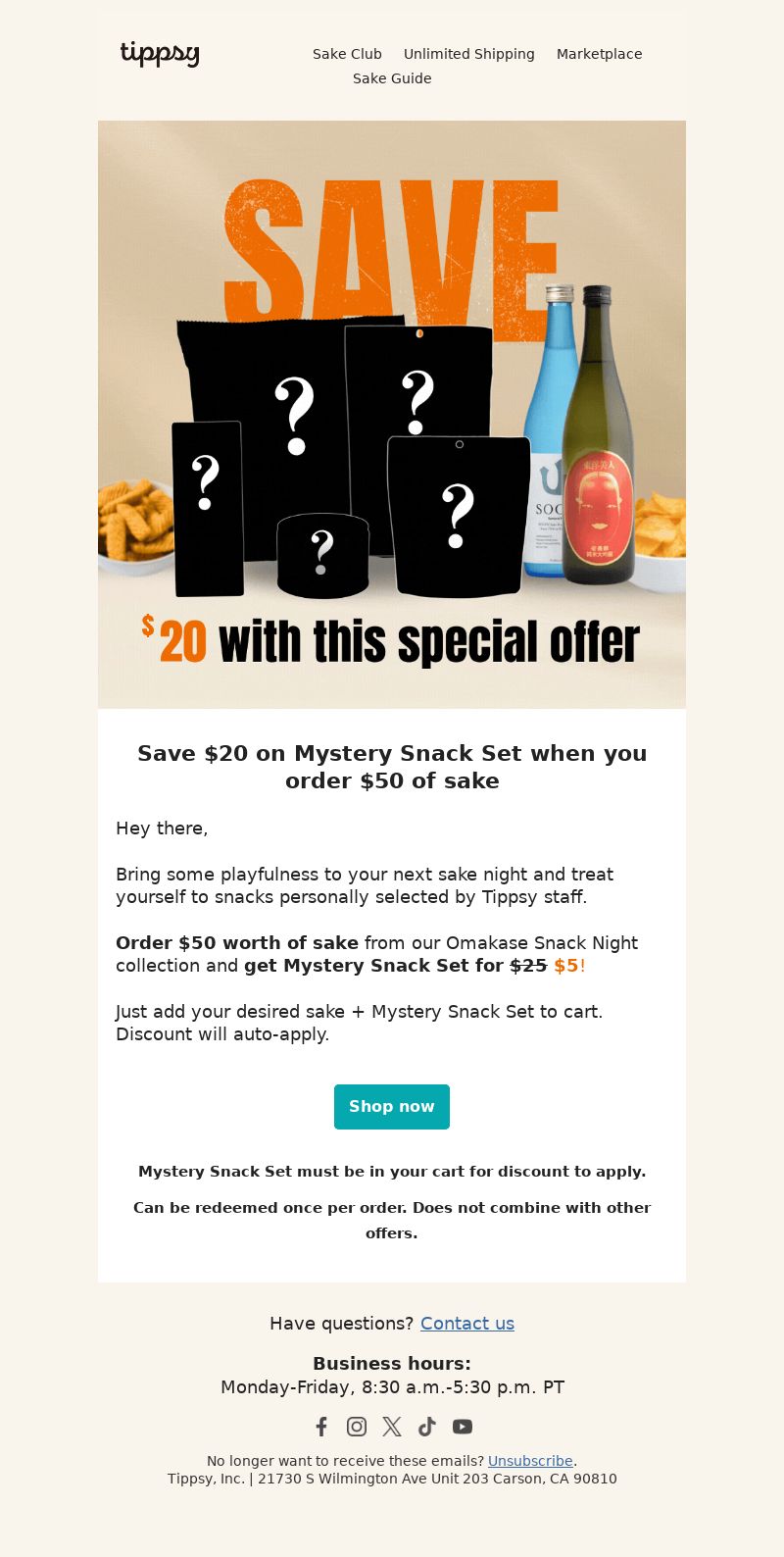Screen dimensions: 784x1557
Task: Open the Sake Guide link
Action: coord(392,78)
